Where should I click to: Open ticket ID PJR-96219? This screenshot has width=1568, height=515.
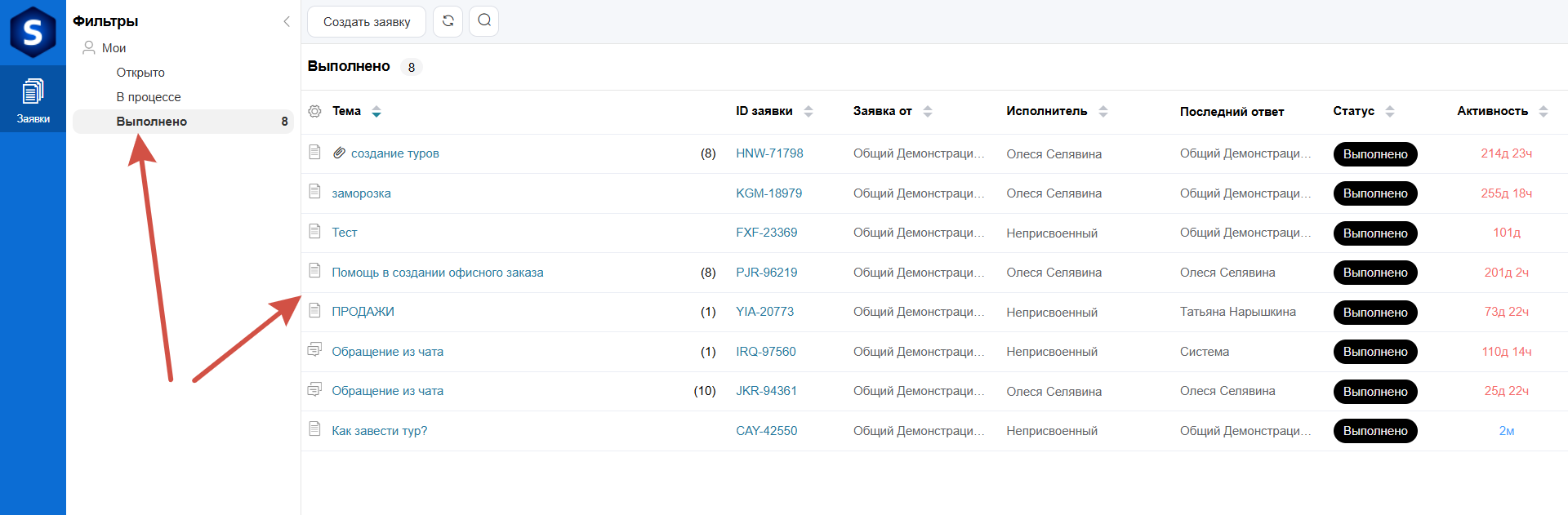point(766,273)
